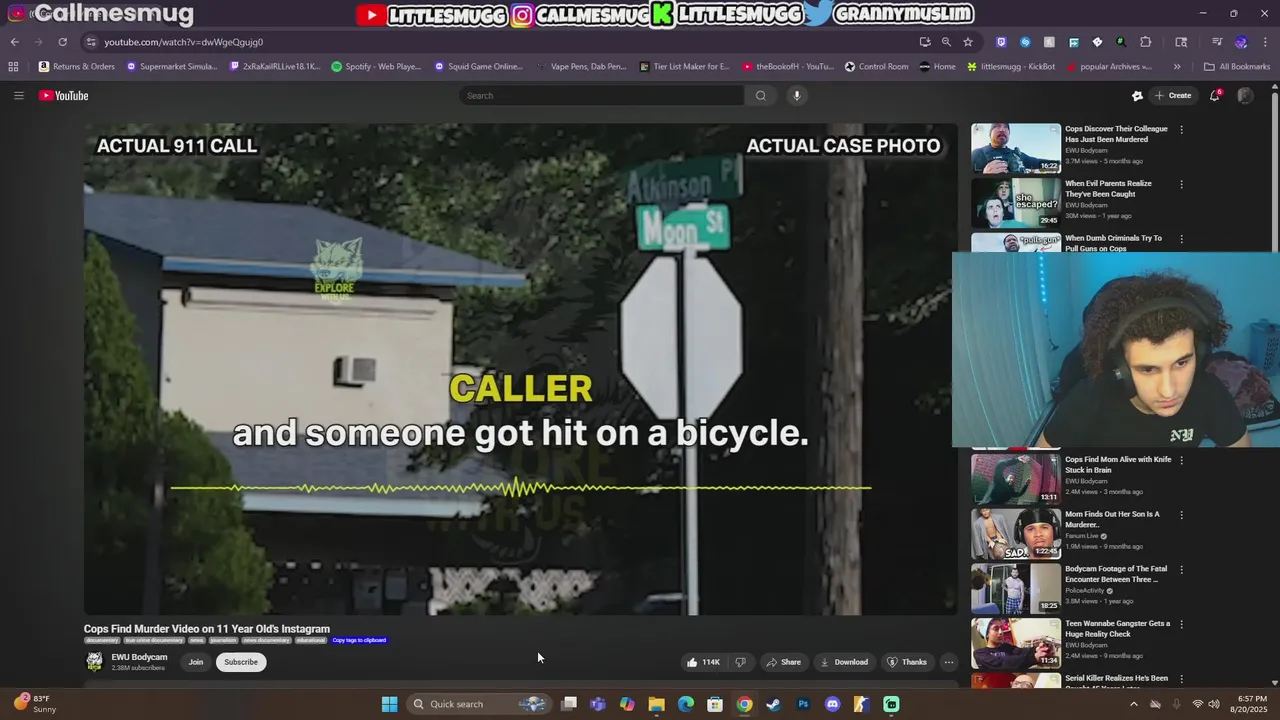Open options for "Bodycam Footage of The Fatal"
The width and height of the screenshot is (1280, 720).
1181,570
